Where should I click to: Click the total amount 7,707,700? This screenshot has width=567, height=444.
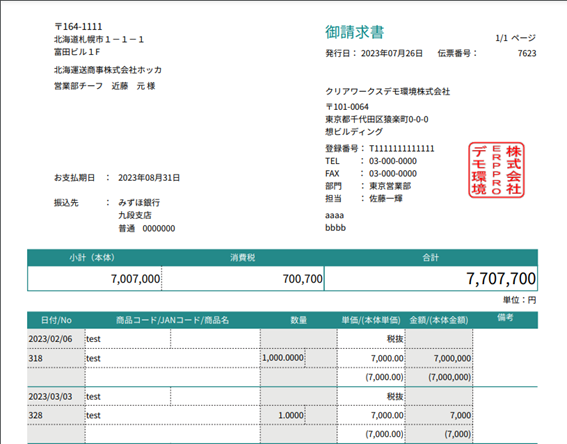tap(501, 279)
